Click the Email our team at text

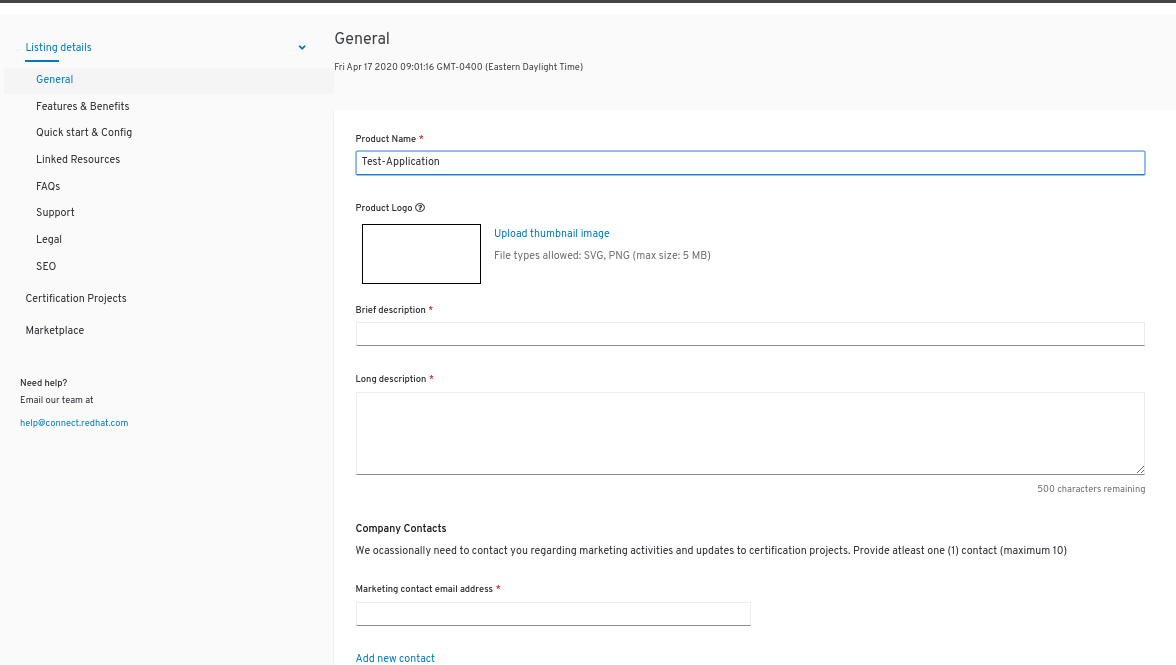pos(57,400)
